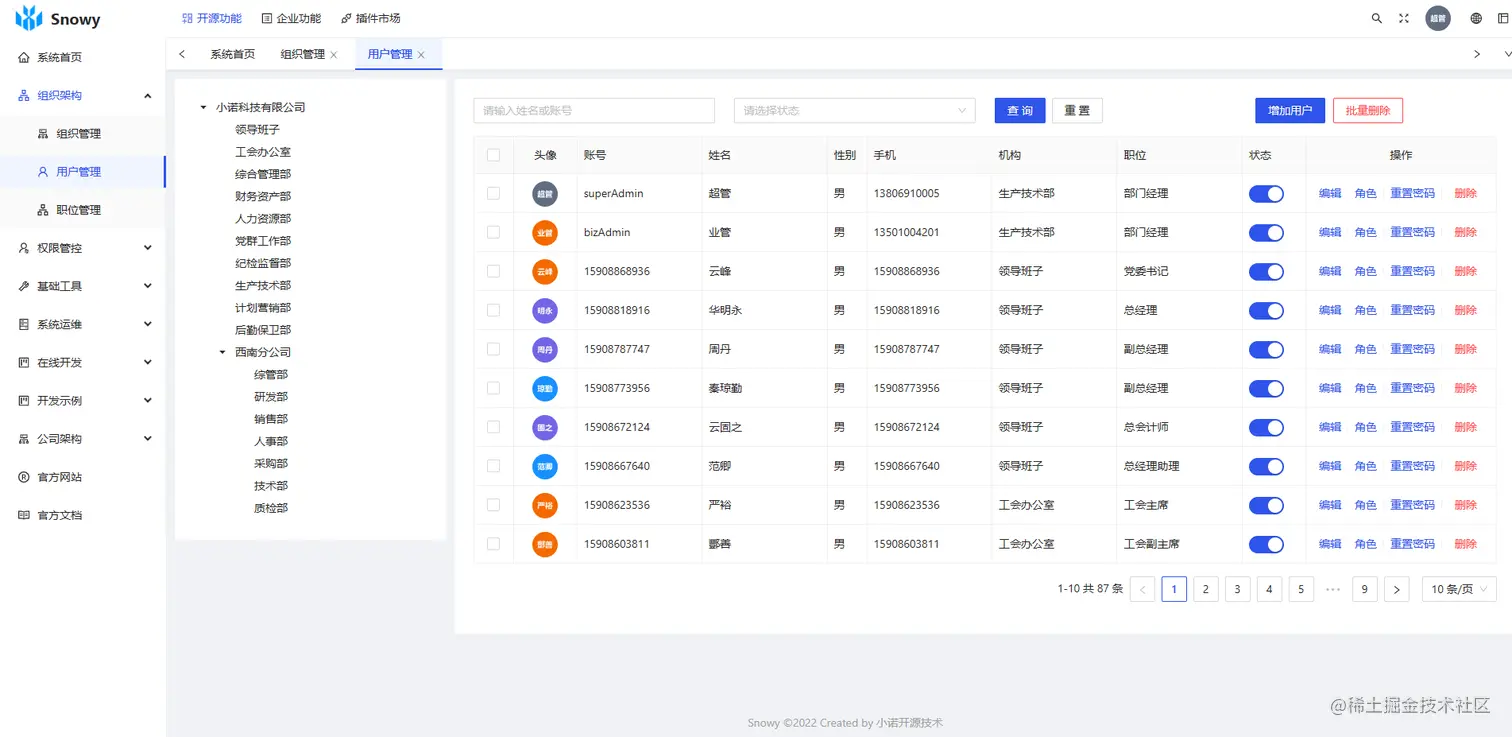Click the avatar for user 秦琼勤
Viewport: 1512px width, 737px height.
(545, 388)
